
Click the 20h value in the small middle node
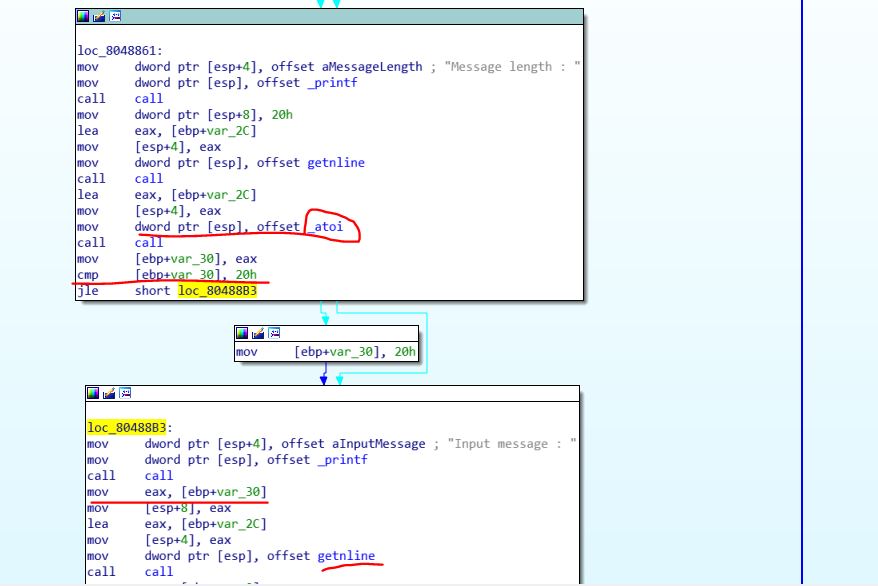(x=405, y=352)
